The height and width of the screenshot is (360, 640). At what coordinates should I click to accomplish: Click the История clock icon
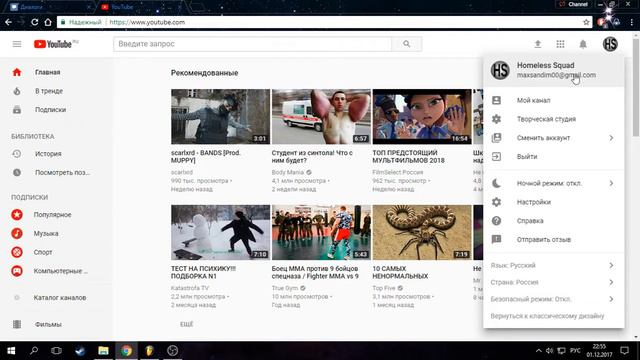17,154
